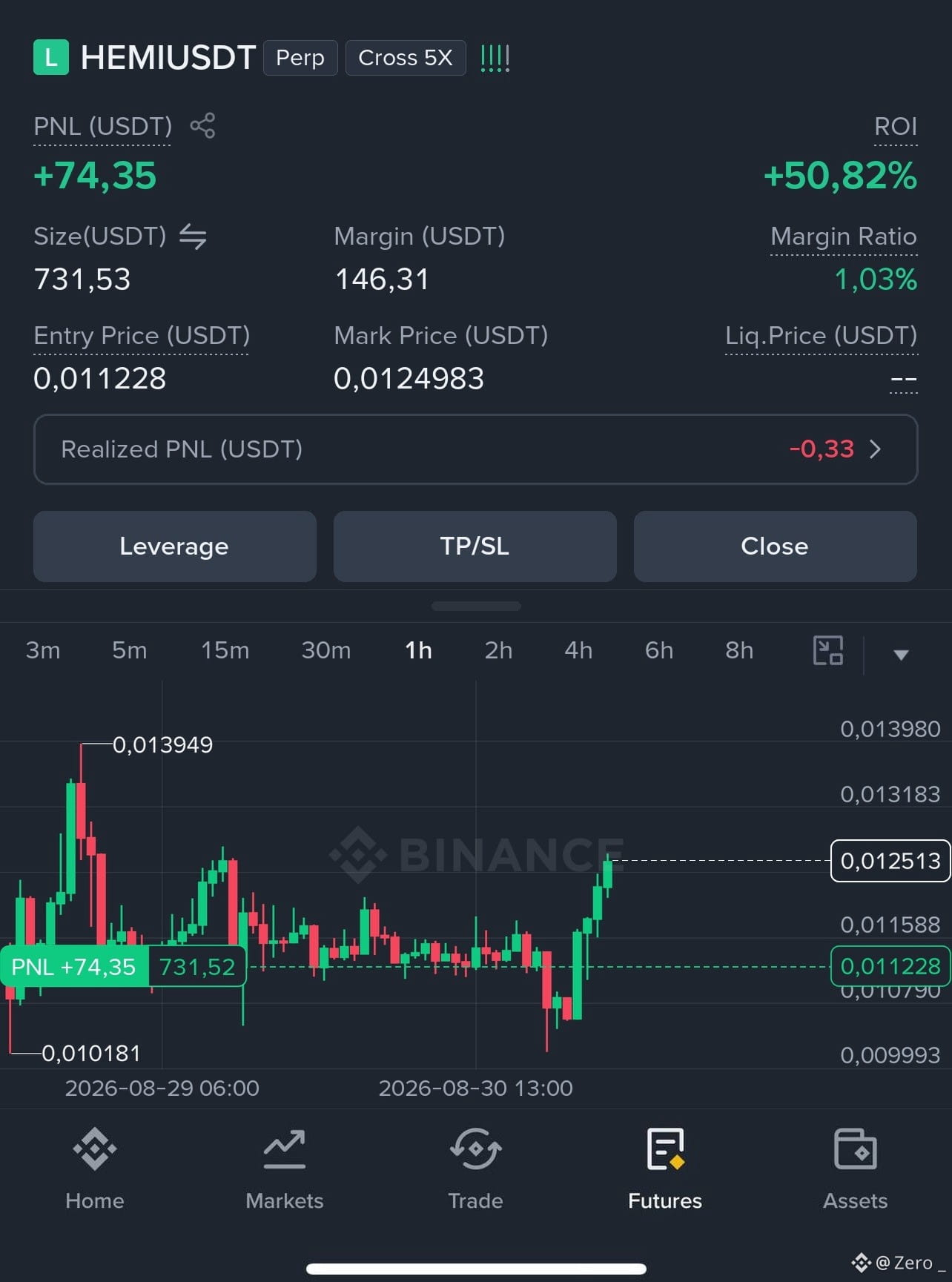The image size is (952, 1282).
Task: Switch chart to 3m interval
Action: click(43, 650)
